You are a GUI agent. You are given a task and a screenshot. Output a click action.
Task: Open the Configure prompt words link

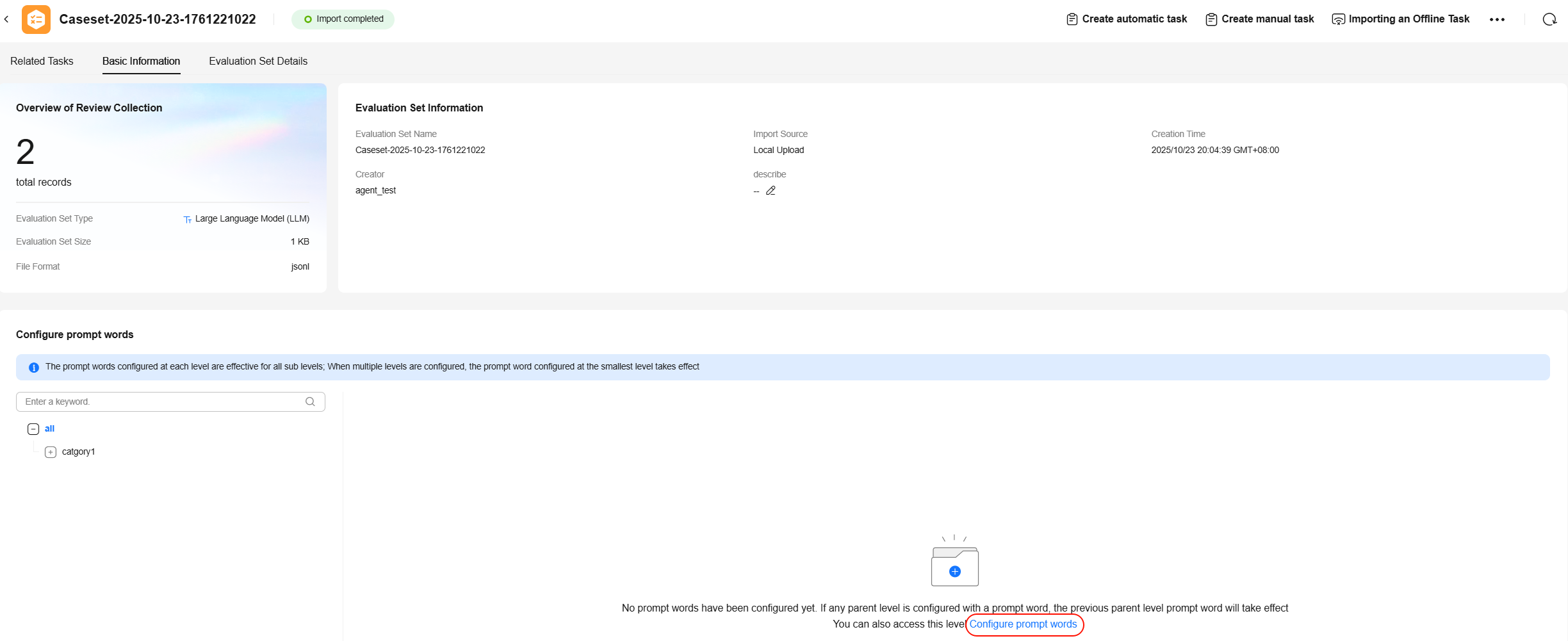(1023, 624)
